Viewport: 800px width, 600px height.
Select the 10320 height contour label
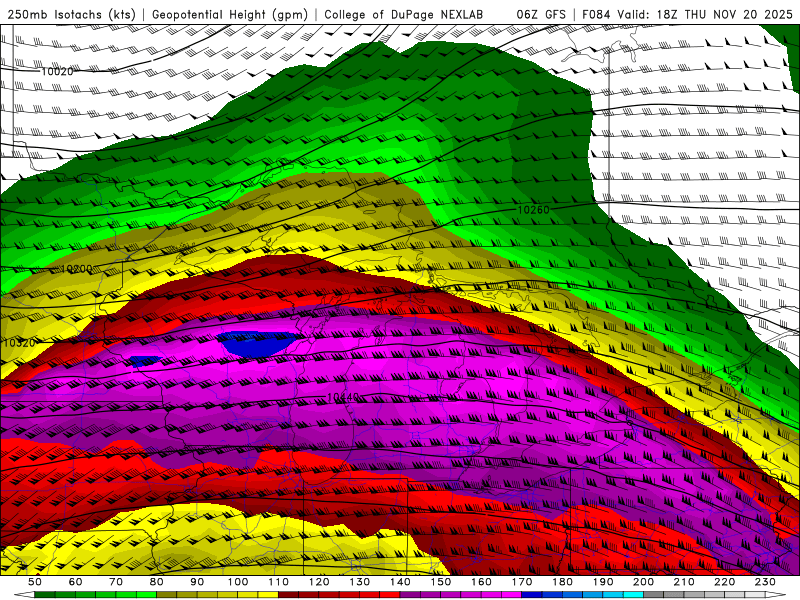pyautogui.click(x=19, y=342)
